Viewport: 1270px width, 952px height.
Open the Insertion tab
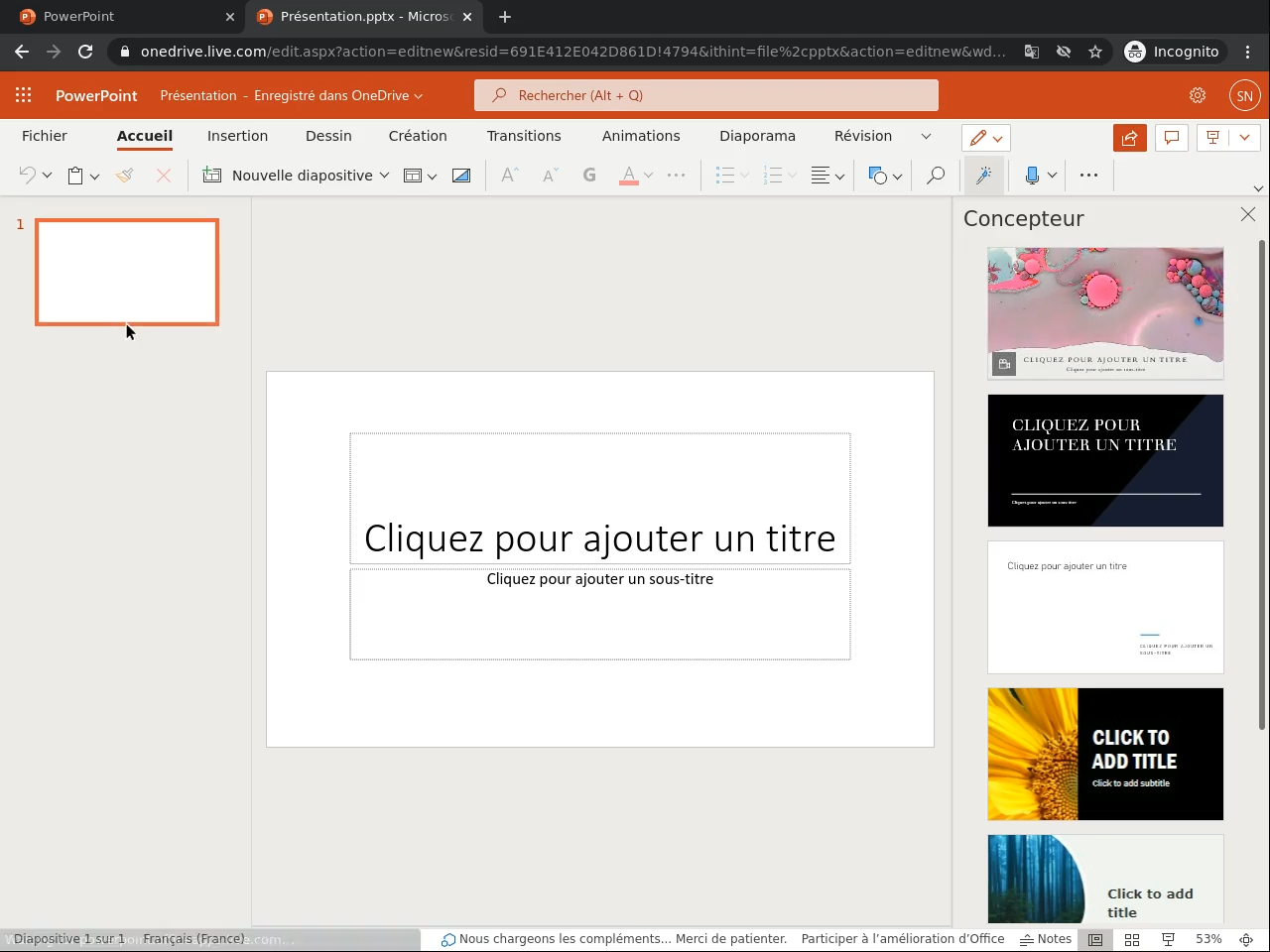click(x=237, y=136)
